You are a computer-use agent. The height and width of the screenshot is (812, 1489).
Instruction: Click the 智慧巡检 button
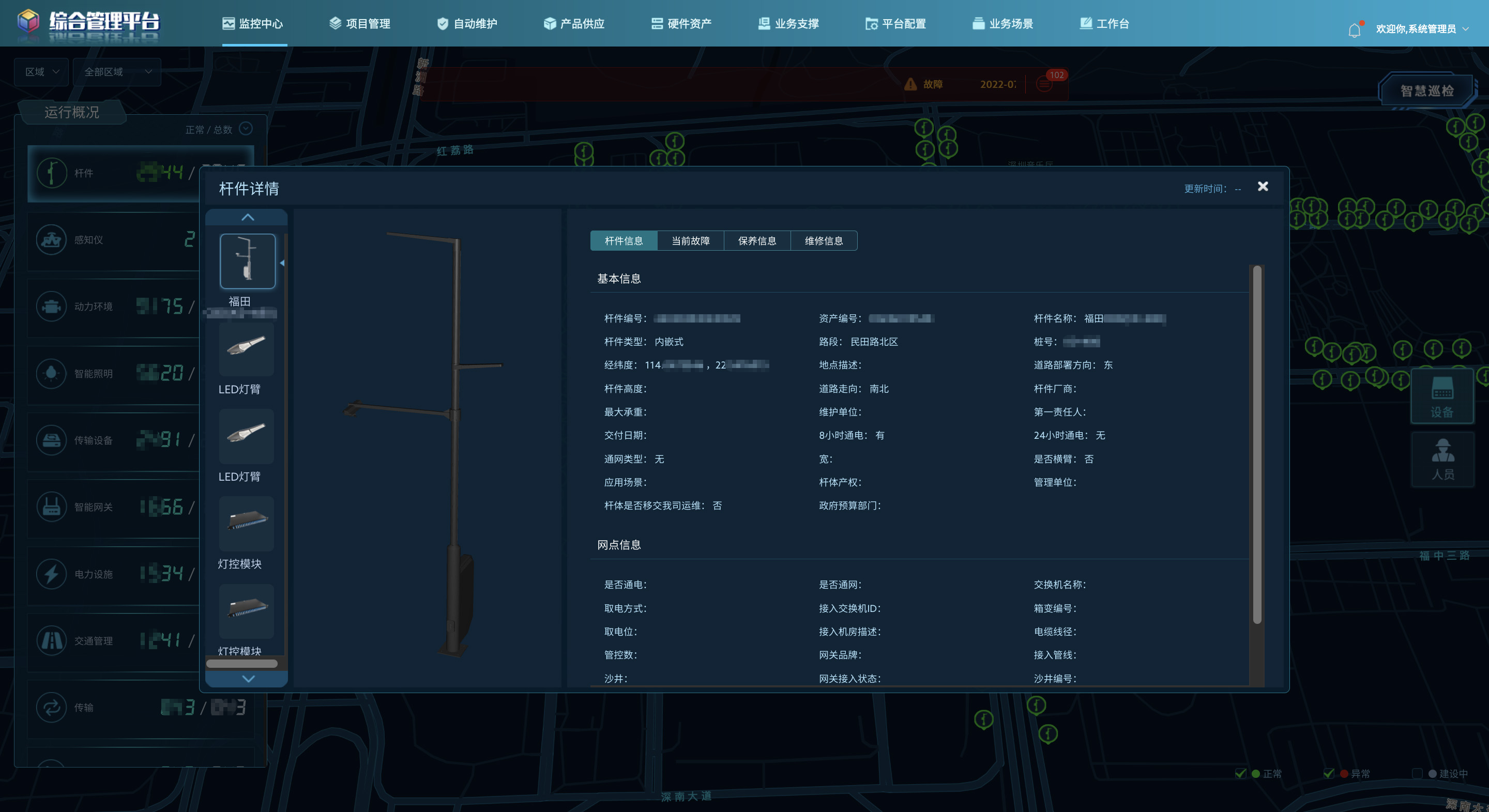click(1426, 91)
